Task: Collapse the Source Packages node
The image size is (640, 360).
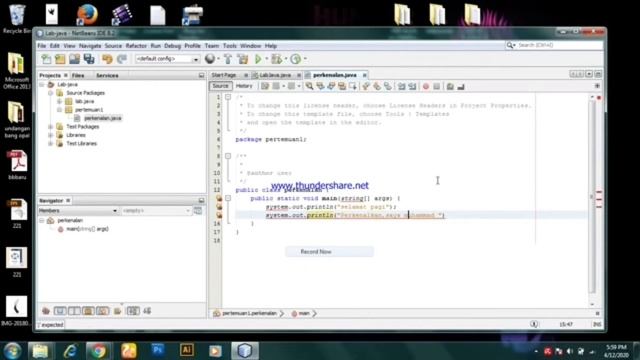Action: [50, 93]
